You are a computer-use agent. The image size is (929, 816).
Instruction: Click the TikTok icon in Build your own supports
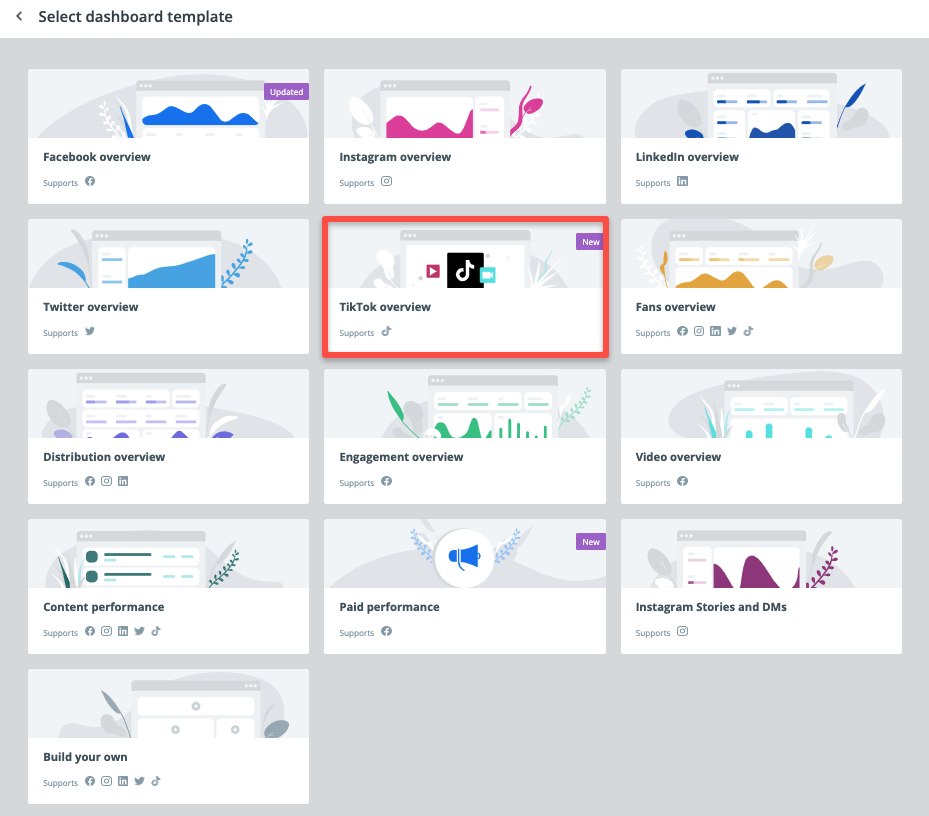click(x=156, y=781)
